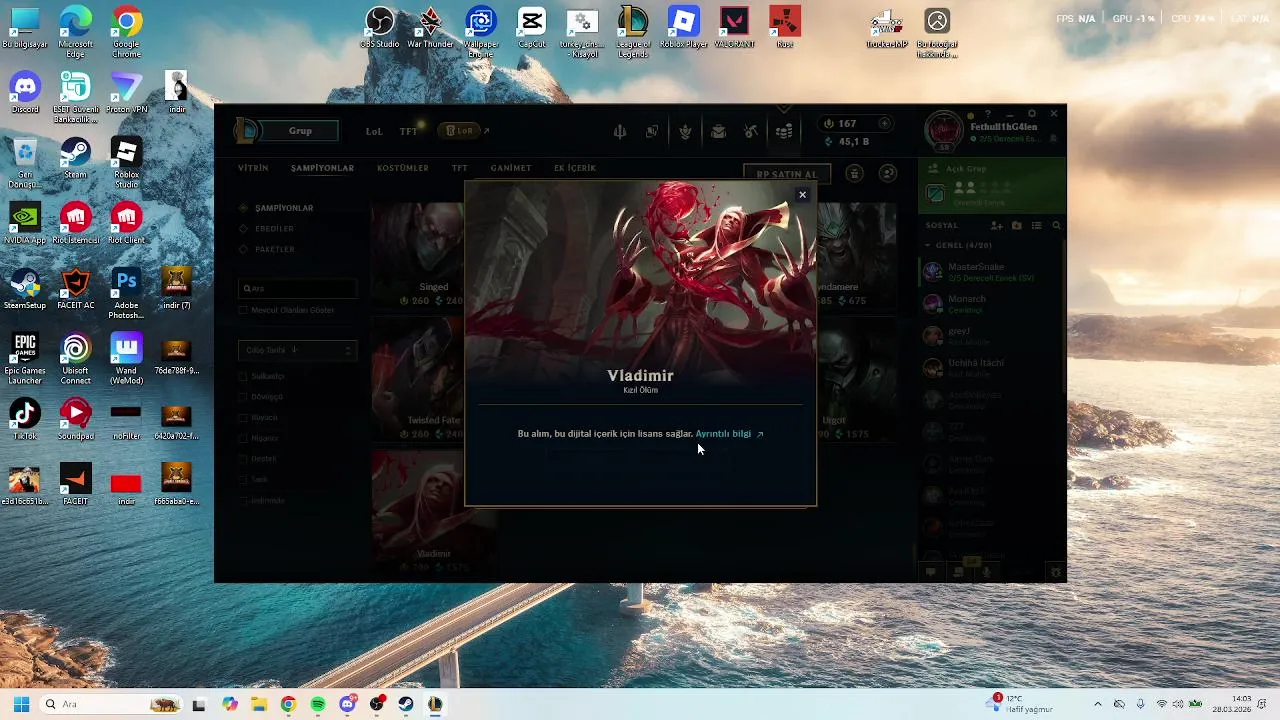1280x720 pixels.
Task: Open the store account history icon
Action: [x=887, y=173]
